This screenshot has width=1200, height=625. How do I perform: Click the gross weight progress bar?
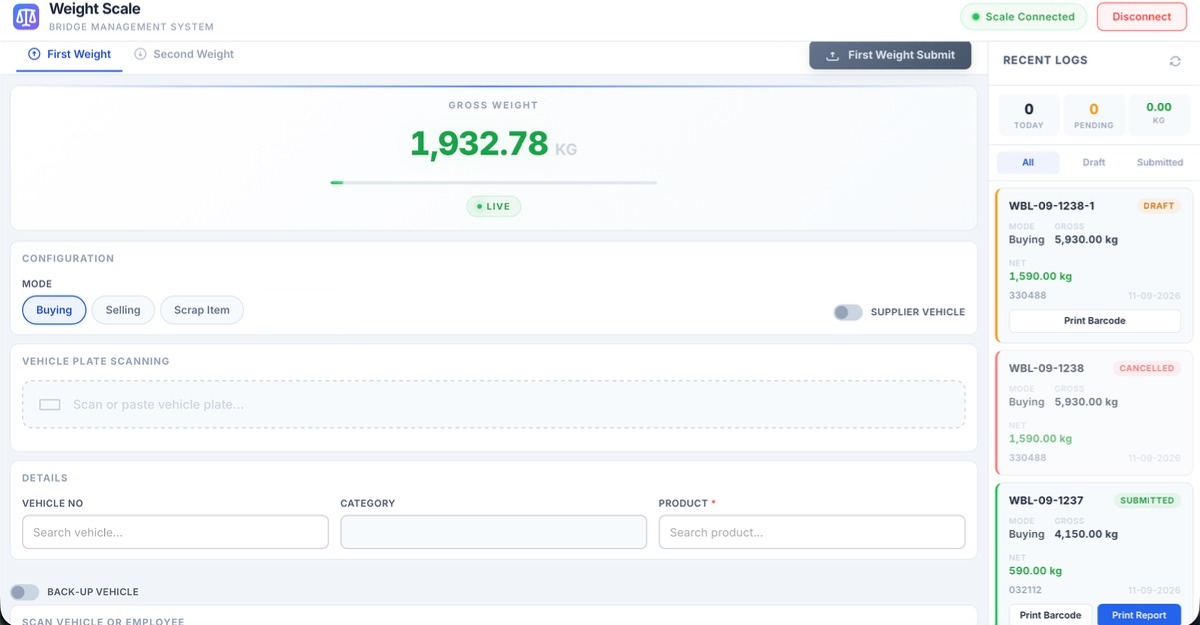pos(494,183)
